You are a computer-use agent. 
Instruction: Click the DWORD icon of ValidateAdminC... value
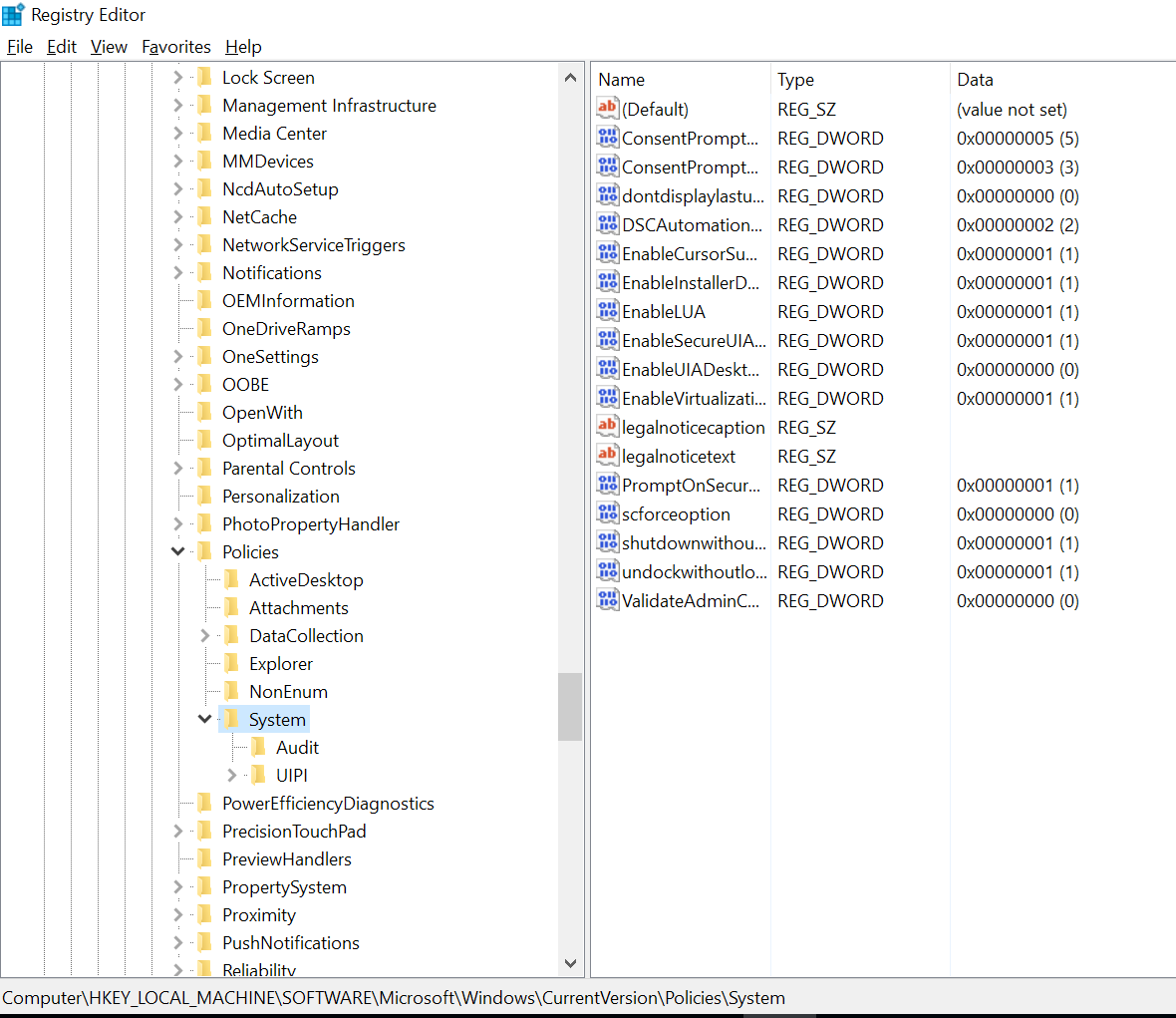[x=608, y=599]
